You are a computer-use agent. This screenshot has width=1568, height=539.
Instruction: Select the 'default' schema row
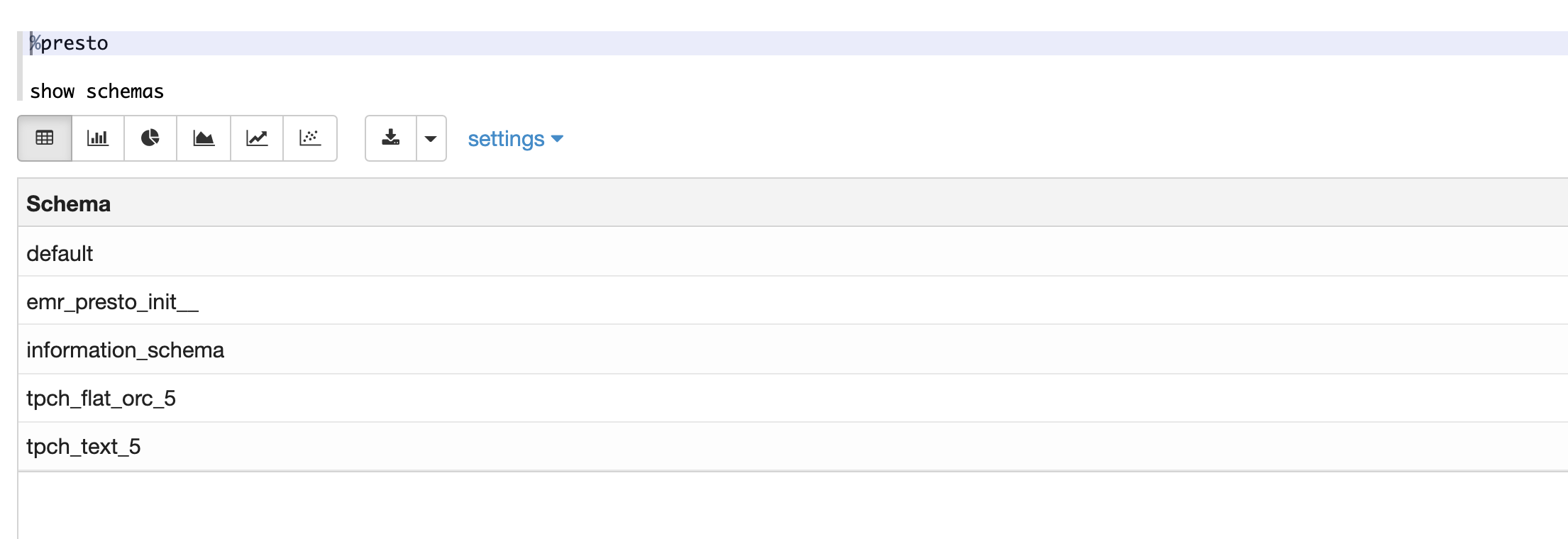click(x=793, y=252)
